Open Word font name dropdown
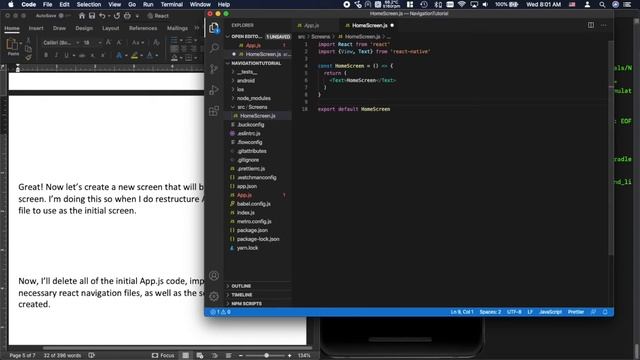This screenshot has height=360, width=640. [78, 42]
